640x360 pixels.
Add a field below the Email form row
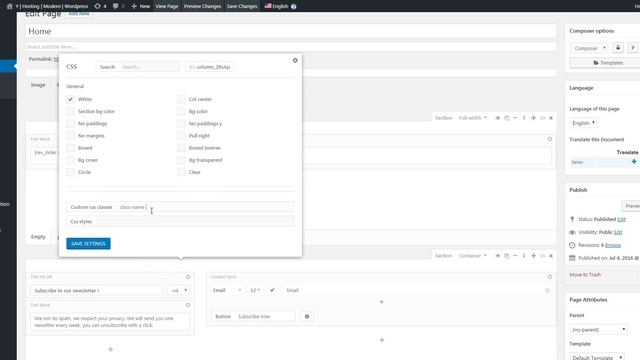[x=382, y=302]
